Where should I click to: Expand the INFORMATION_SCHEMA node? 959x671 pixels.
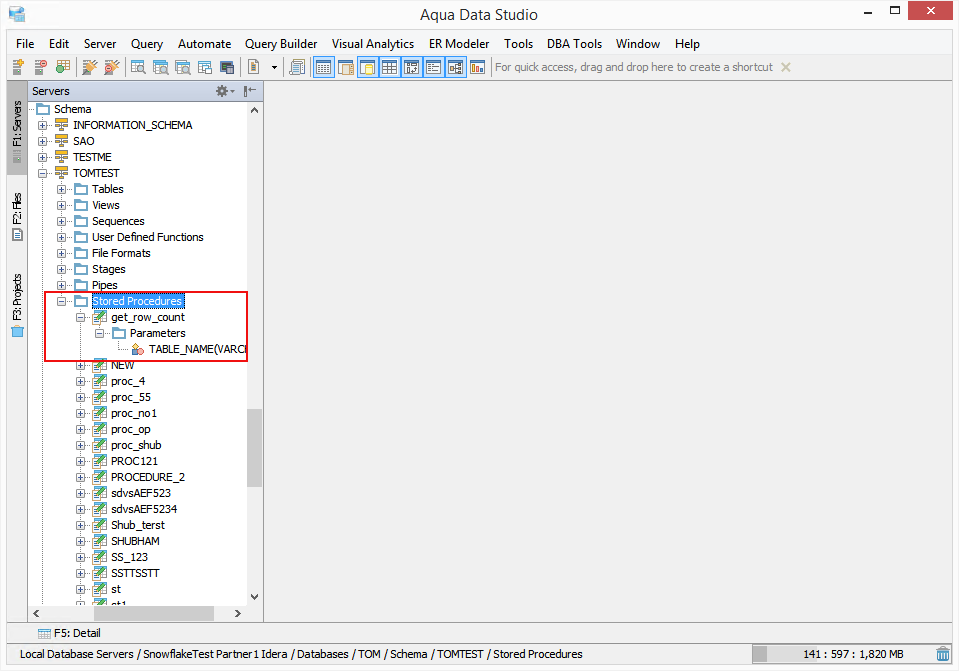(x=42, y=125)
